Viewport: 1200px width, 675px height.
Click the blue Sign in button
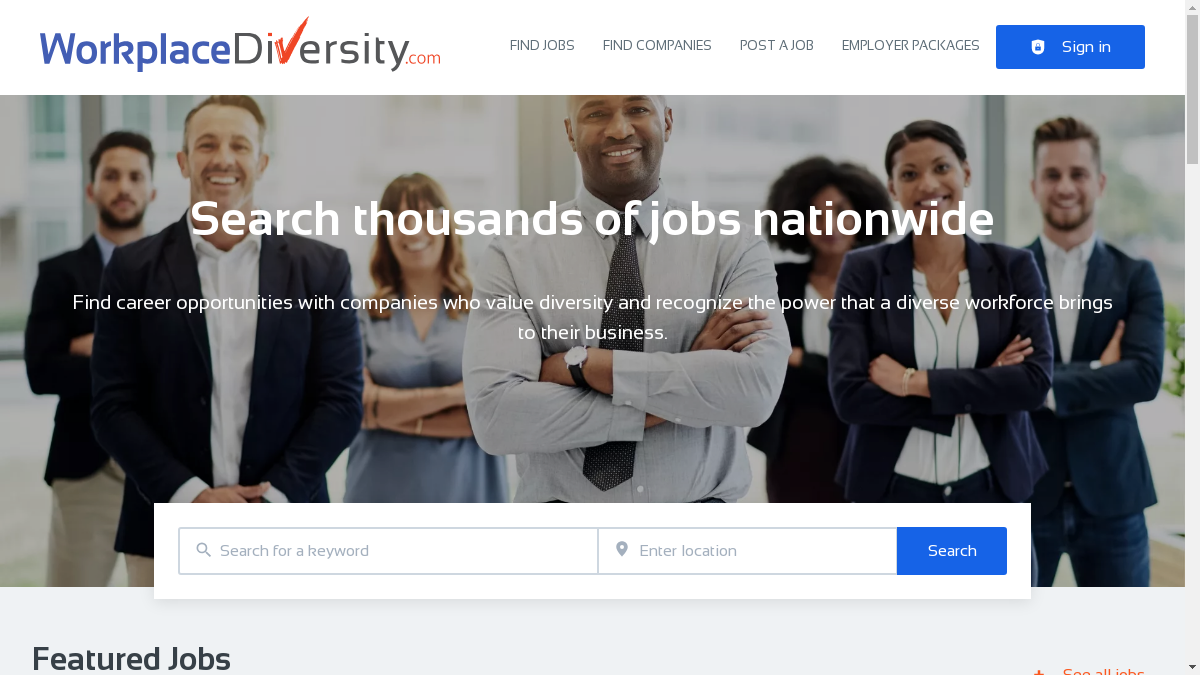(x=1070, y=47)
